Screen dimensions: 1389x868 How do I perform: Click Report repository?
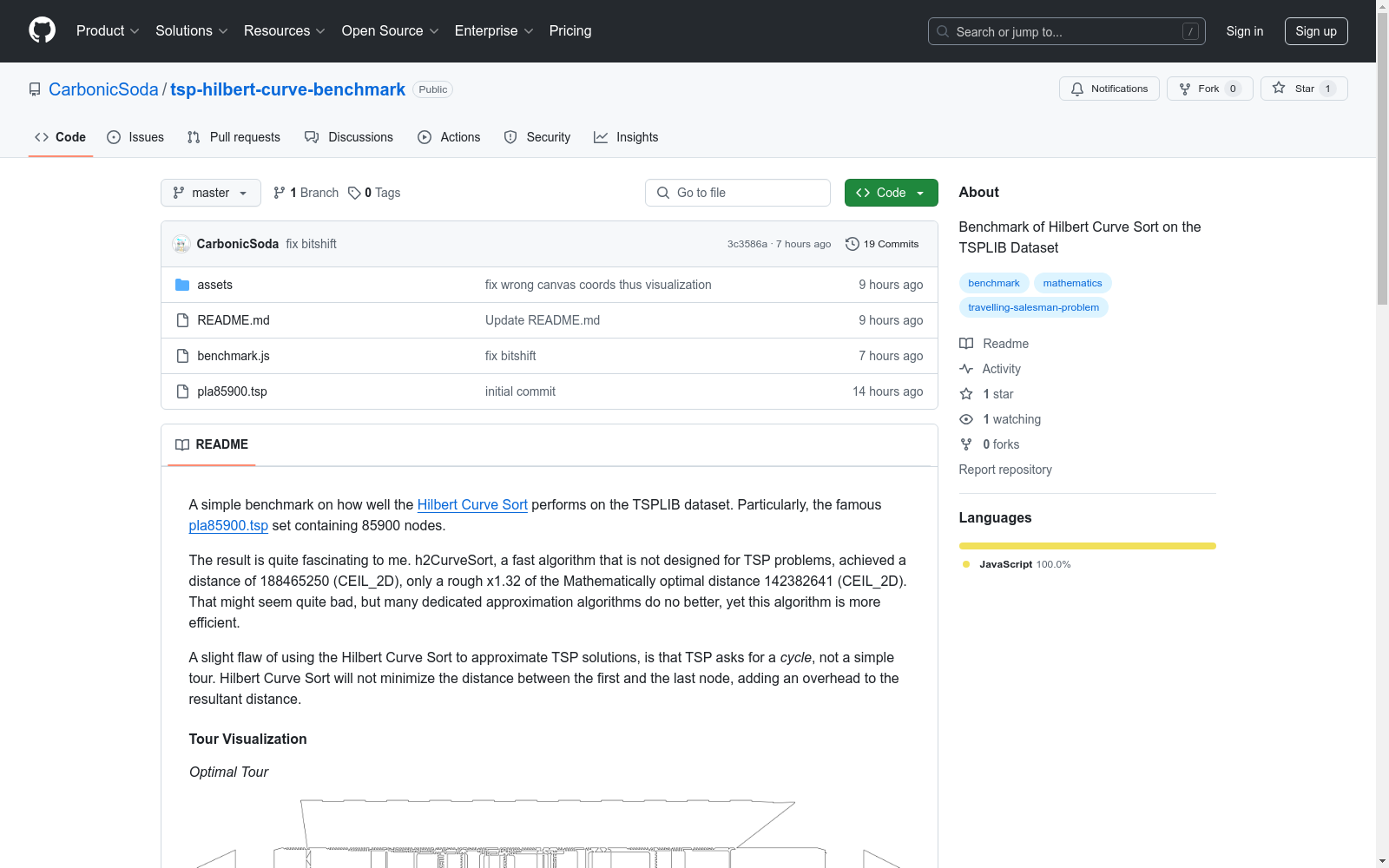[x=1005, y=470]
